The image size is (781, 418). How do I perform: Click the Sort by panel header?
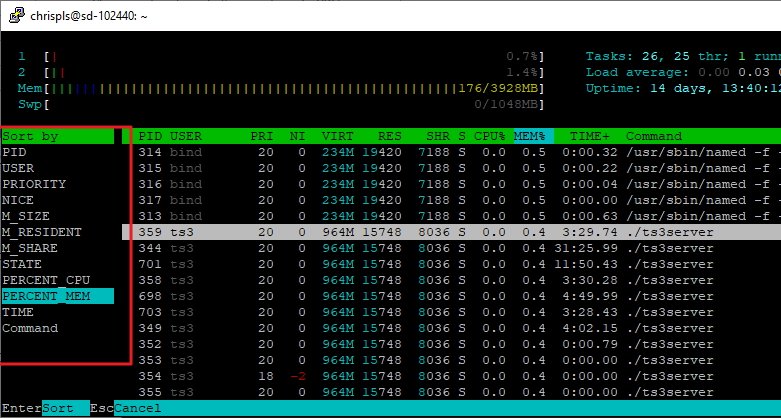click(58, 136)
